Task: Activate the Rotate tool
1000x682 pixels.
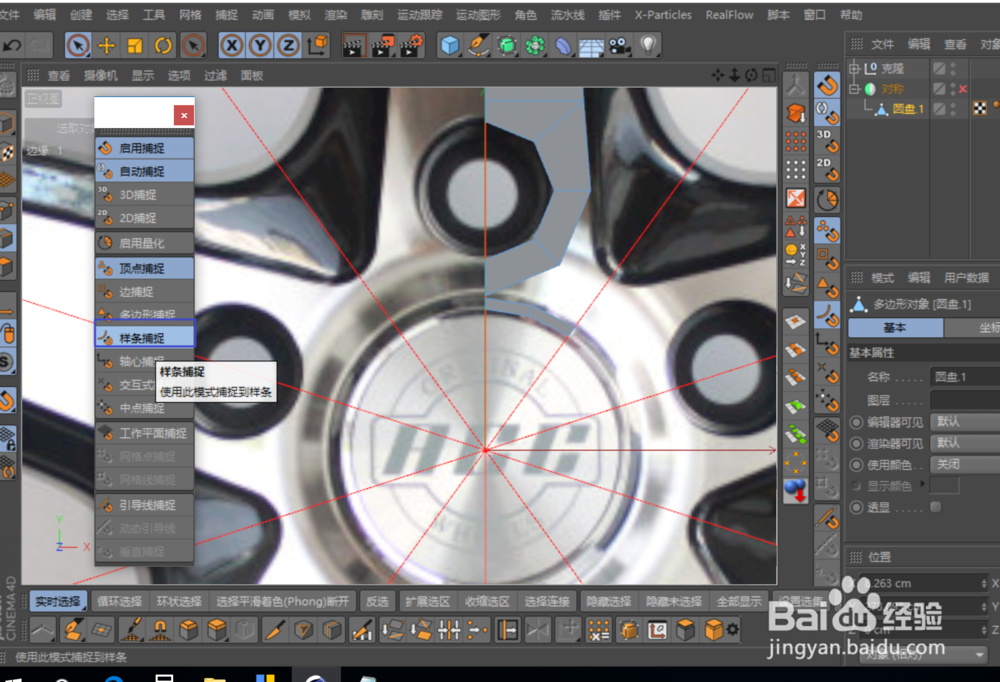Action: coord(163,45)
